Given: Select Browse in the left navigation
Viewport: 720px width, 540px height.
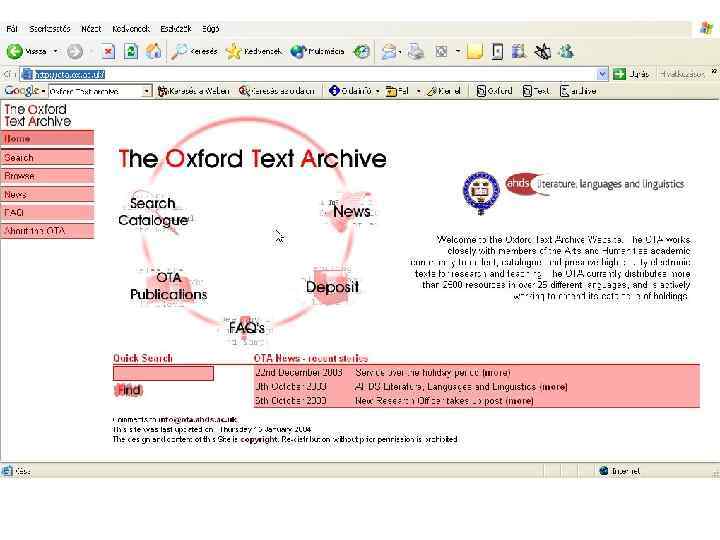Looking at the screenshot, I should (48, 176).
